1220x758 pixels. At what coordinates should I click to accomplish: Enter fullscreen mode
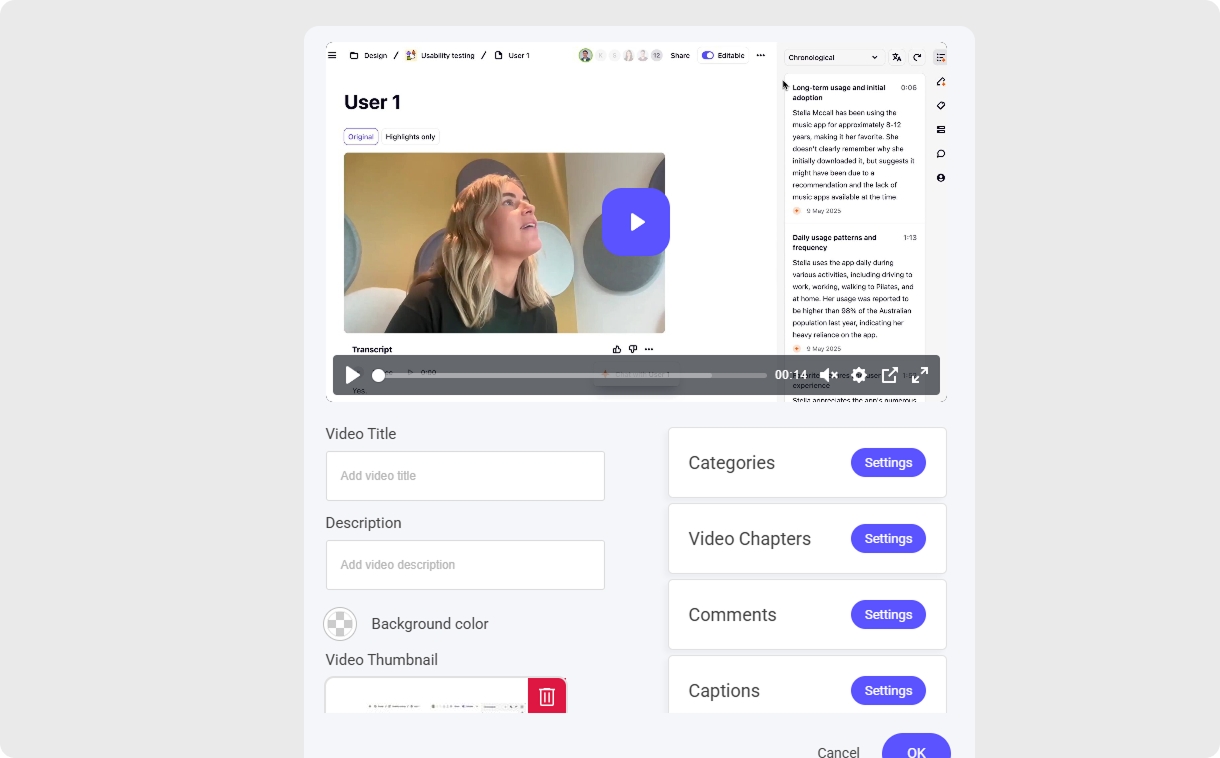pyautogui.click(x=920, y=375)
